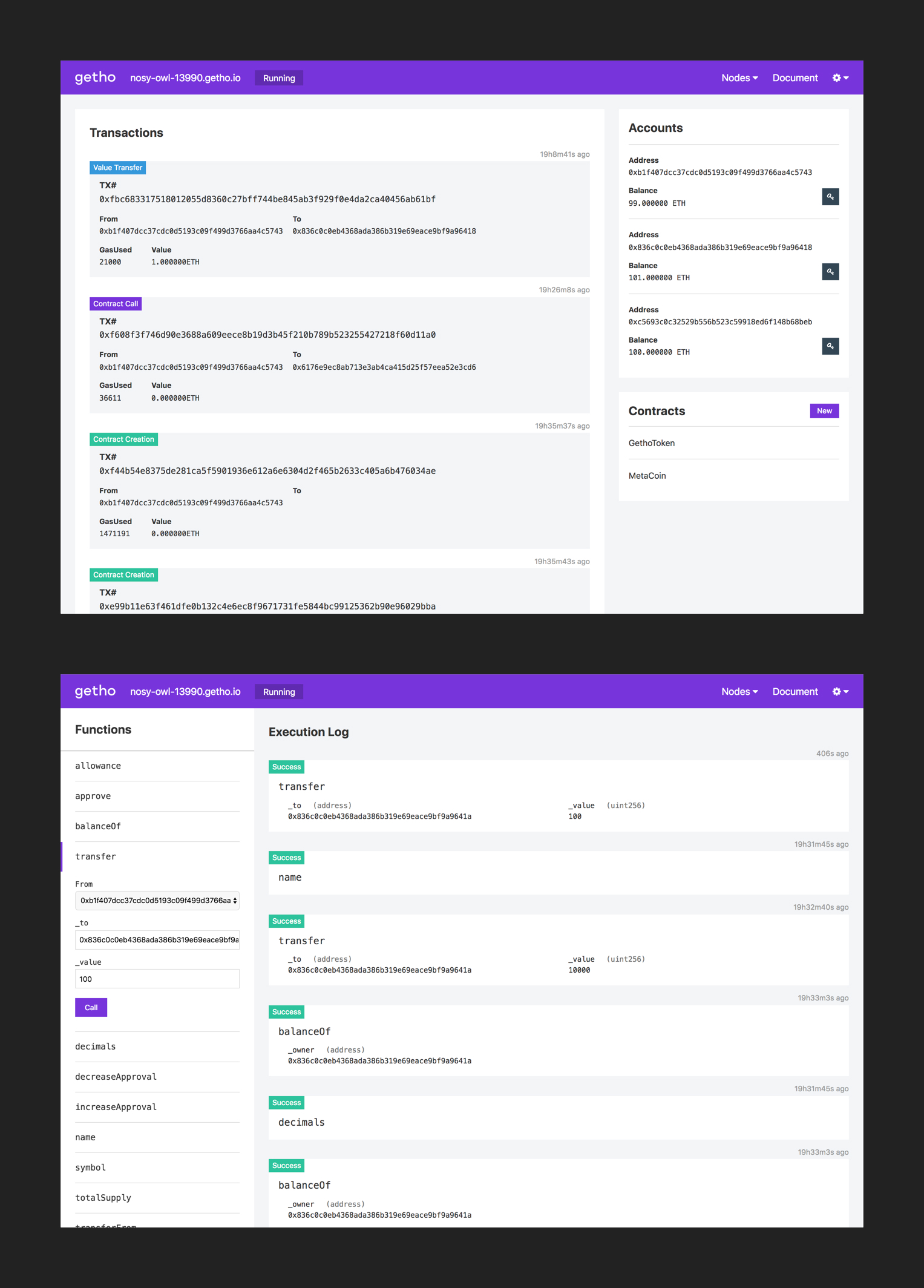This screenshot has height=1288, width=924.
Task: Expand the totalSupply function
Action: pos(103,1198)
